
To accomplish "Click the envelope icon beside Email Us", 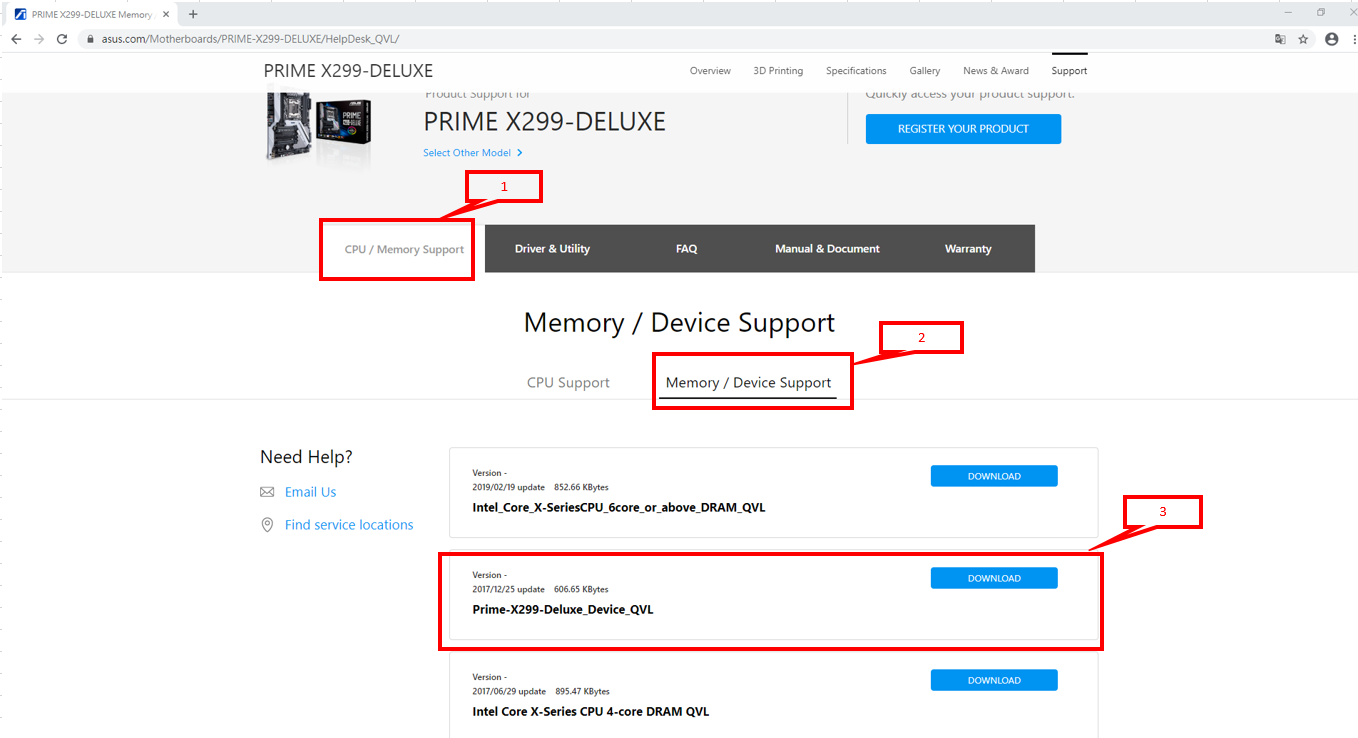I will click(267, 492).
